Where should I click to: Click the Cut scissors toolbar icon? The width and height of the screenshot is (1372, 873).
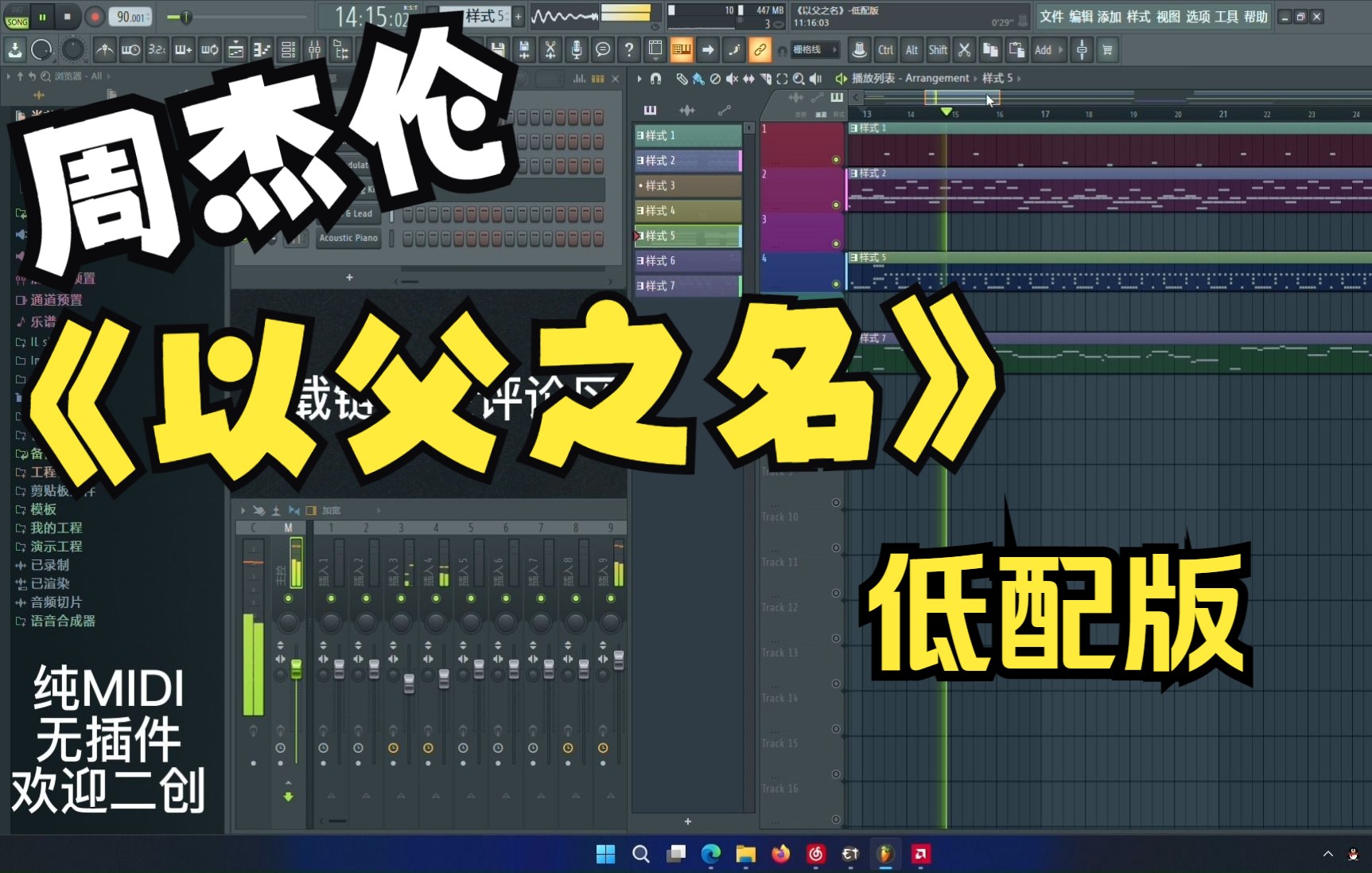coord(964,50)
